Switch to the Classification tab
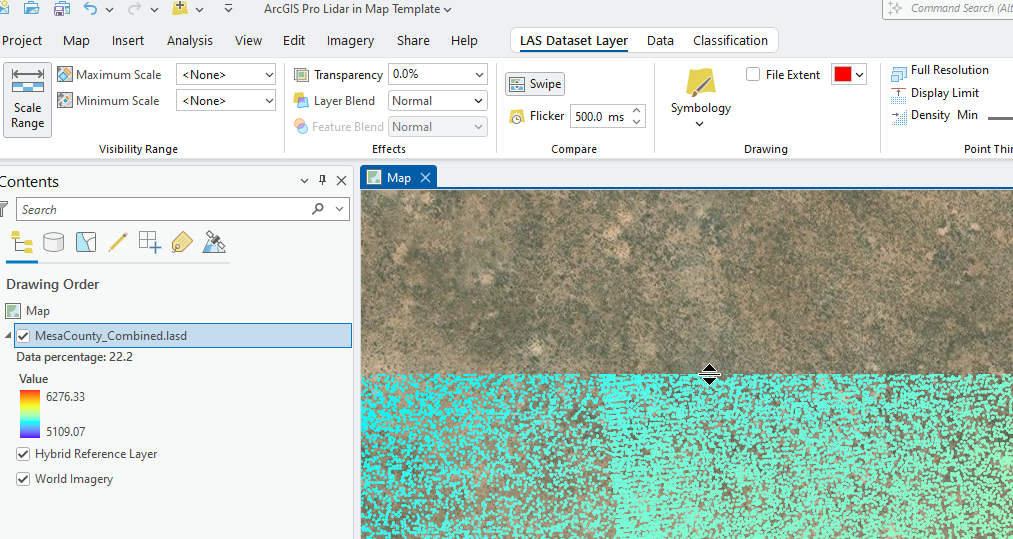 coord(730,41)
